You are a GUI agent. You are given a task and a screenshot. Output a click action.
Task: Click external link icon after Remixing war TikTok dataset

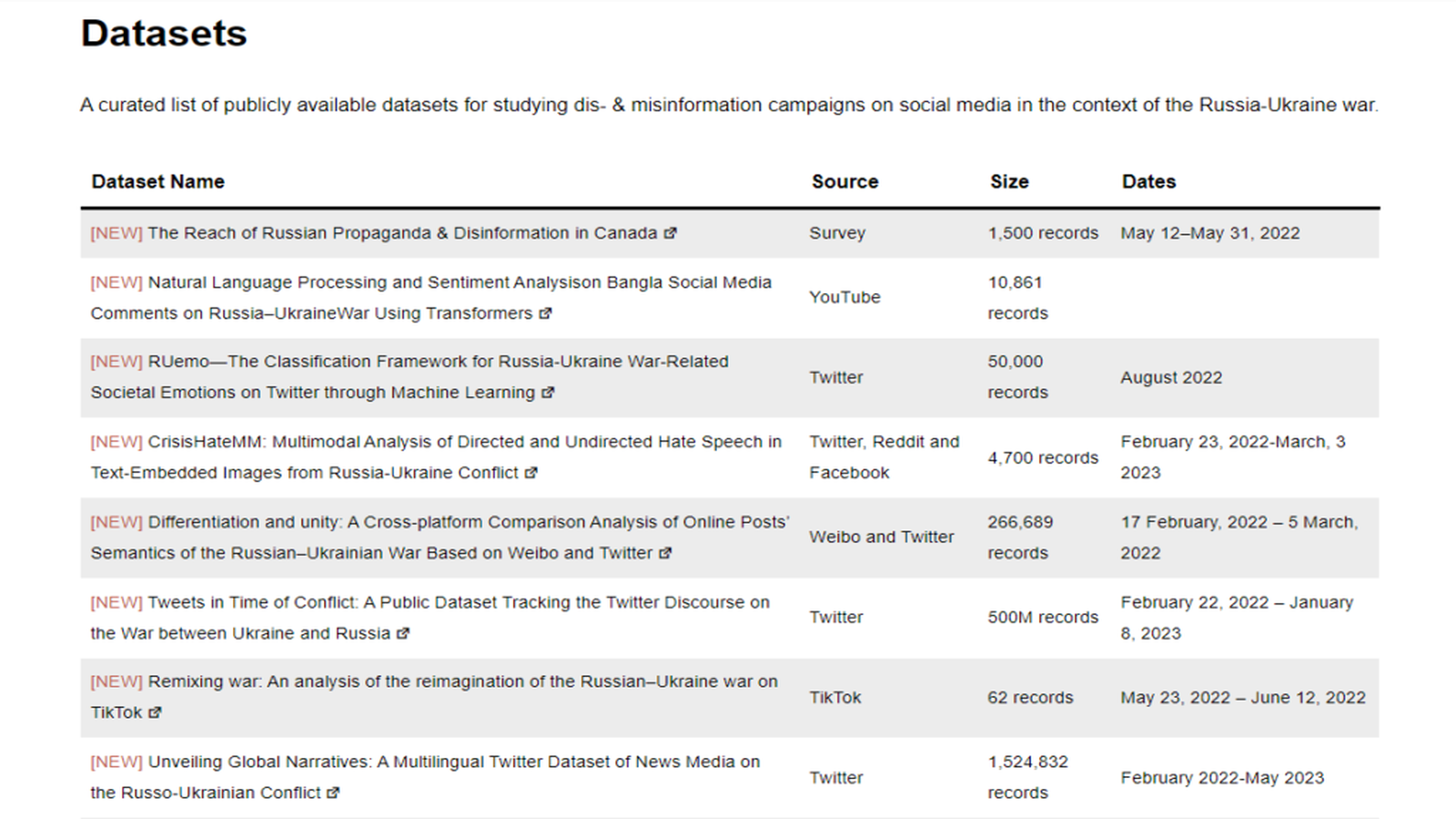155,713
